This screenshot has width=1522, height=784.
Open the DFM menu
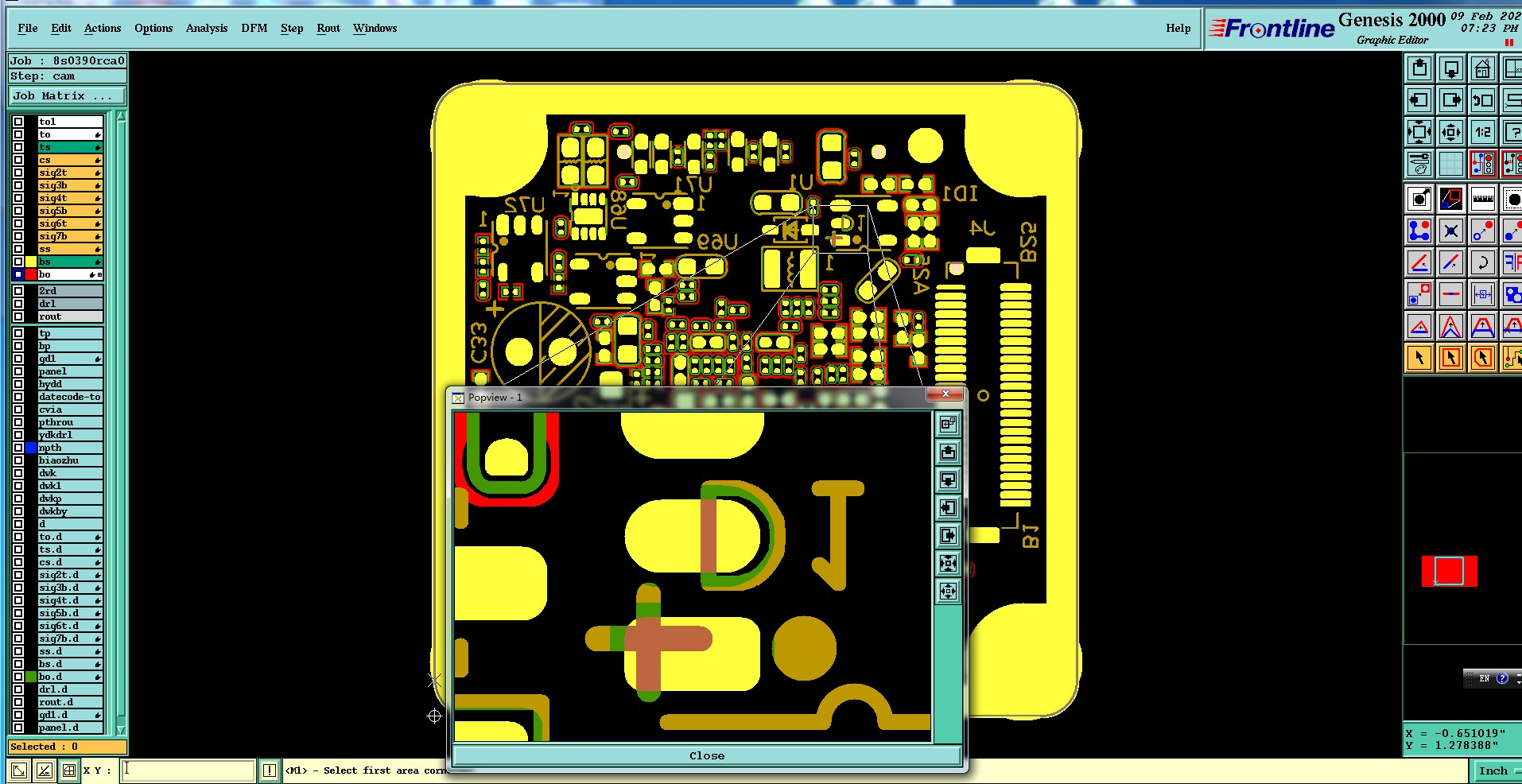[x=254, y=28]
